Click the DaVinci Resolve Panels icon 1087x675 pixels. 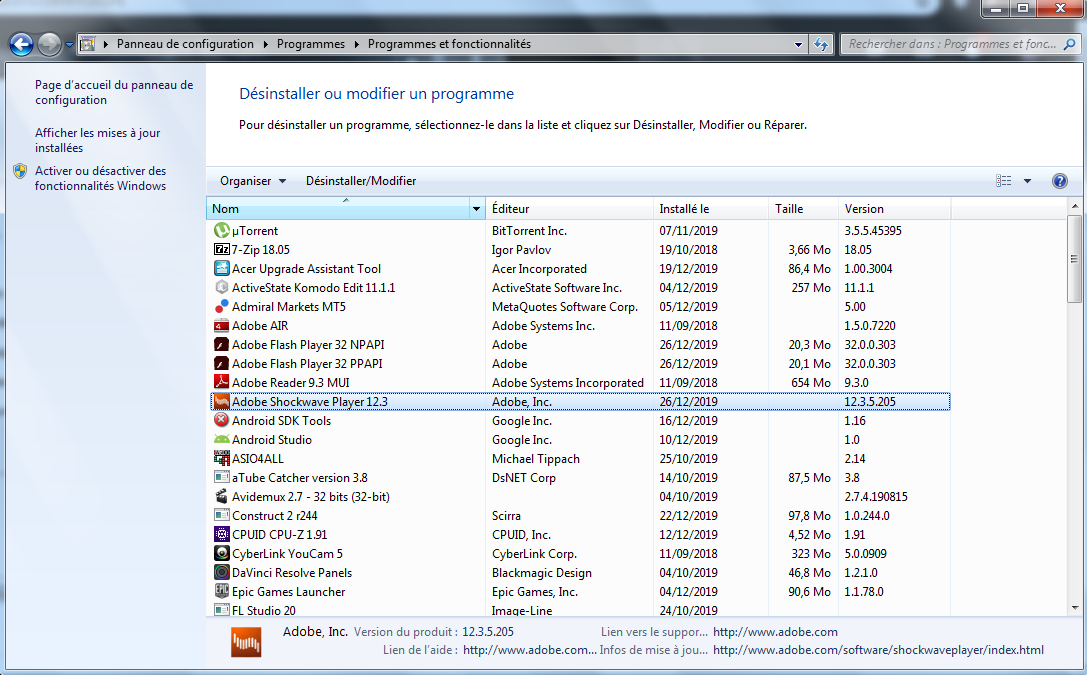(x=221, y=572)
